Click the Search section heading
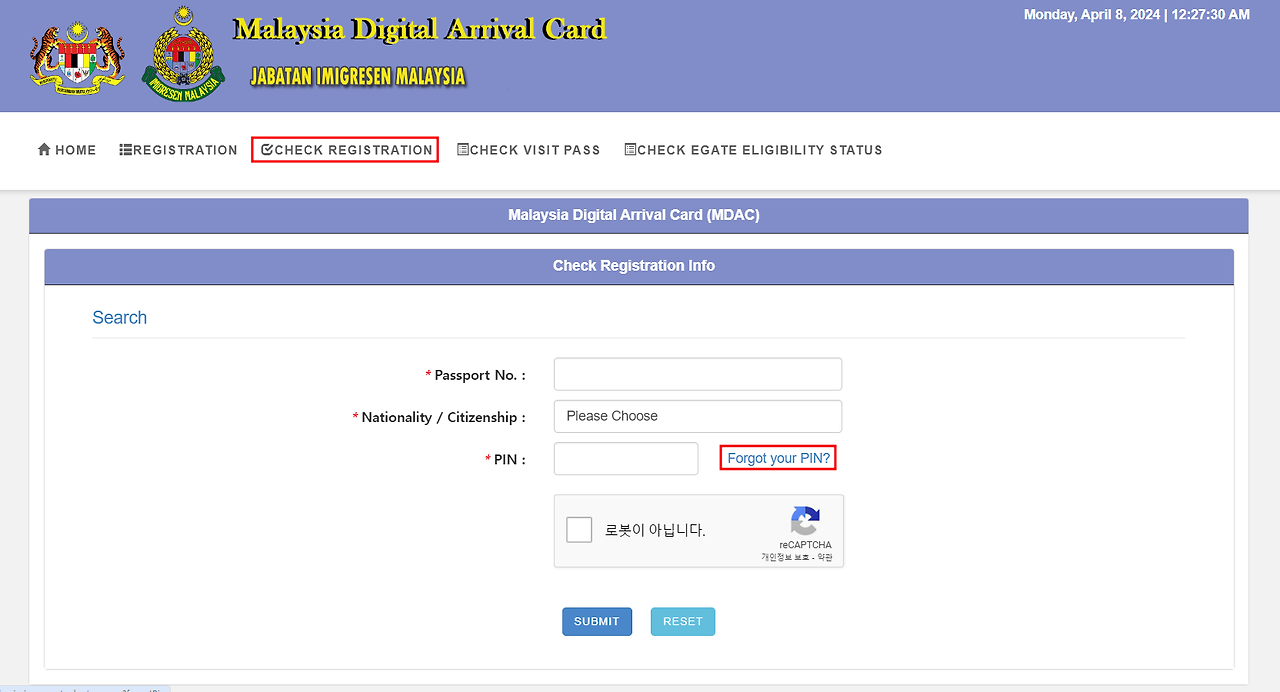 coord(120,318)
